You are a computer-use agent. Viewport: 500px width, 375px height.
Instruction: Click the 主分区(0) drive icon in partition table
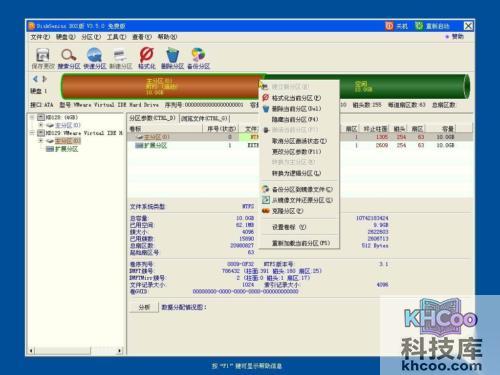click(140, 137)
